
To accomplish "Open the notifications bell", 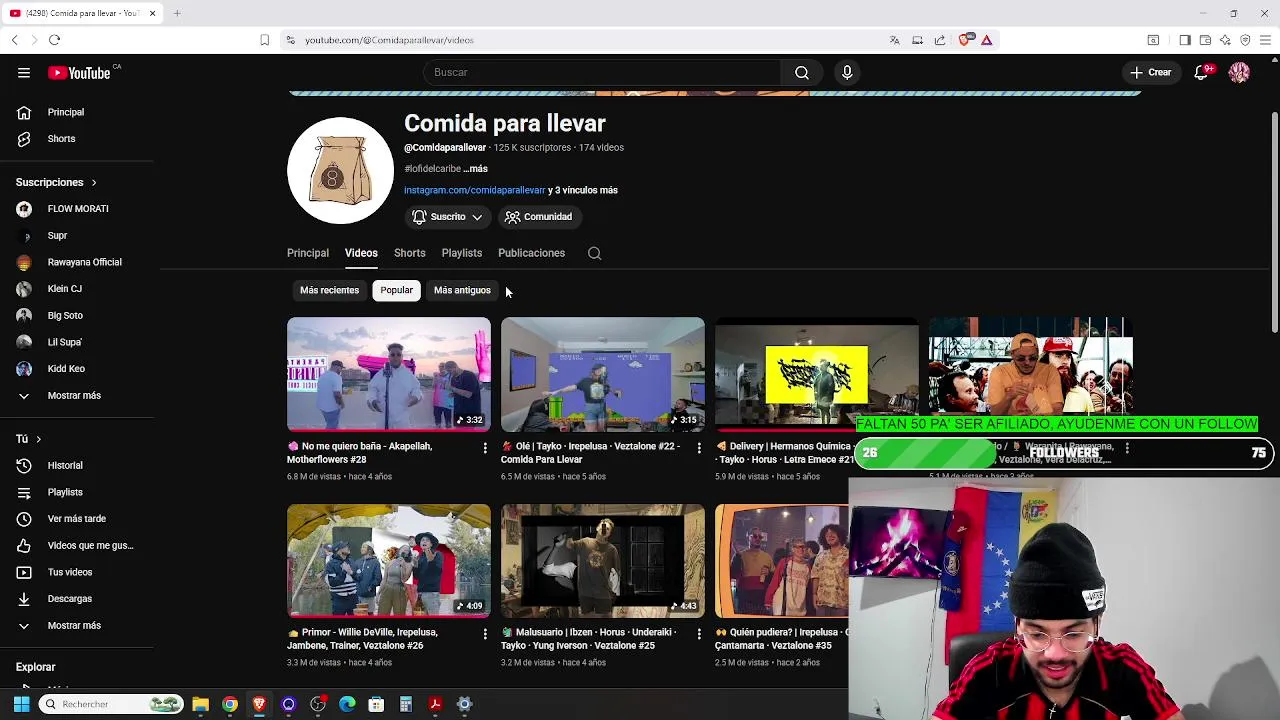I will 1201,72.
